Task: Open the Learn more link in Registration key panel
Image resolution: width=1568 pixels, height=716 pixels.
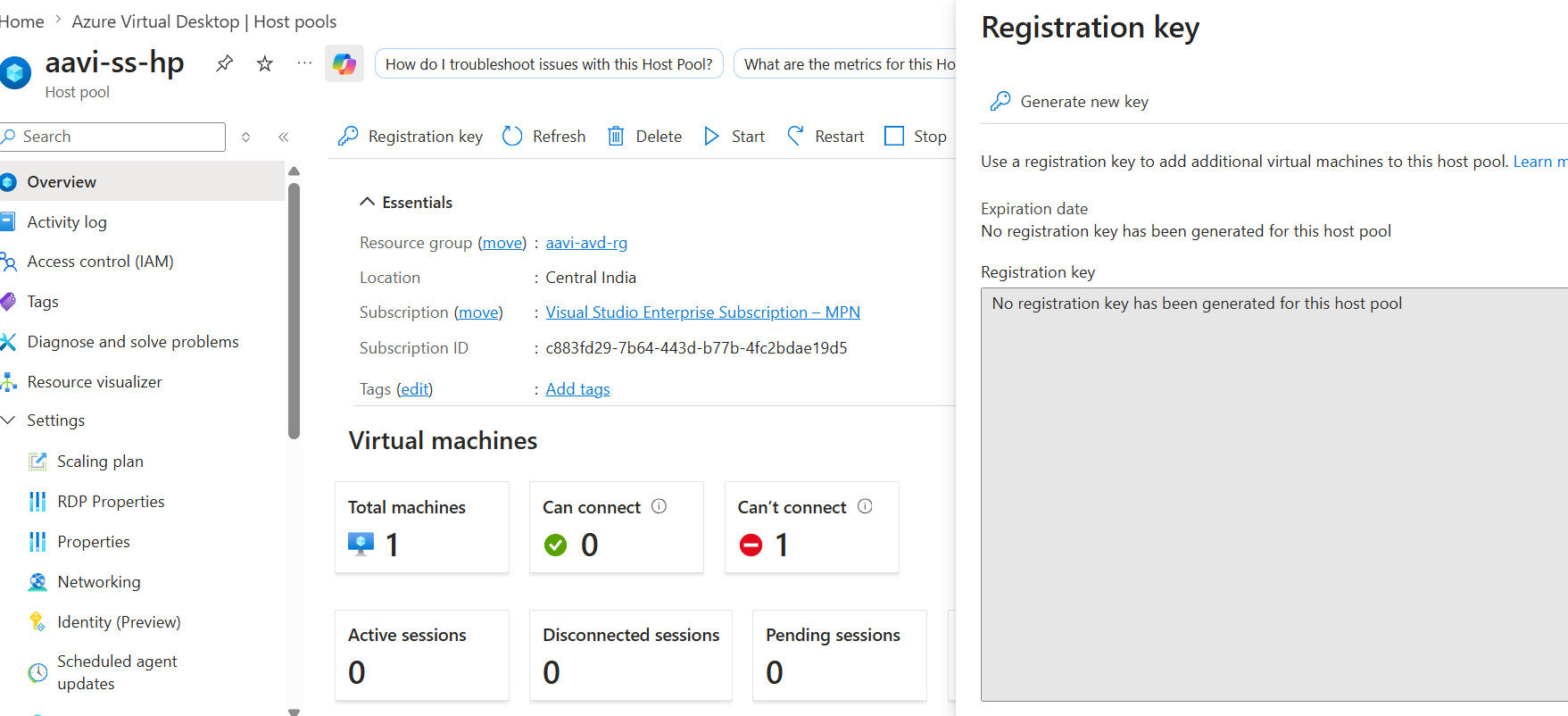Action: point(1540,162)
